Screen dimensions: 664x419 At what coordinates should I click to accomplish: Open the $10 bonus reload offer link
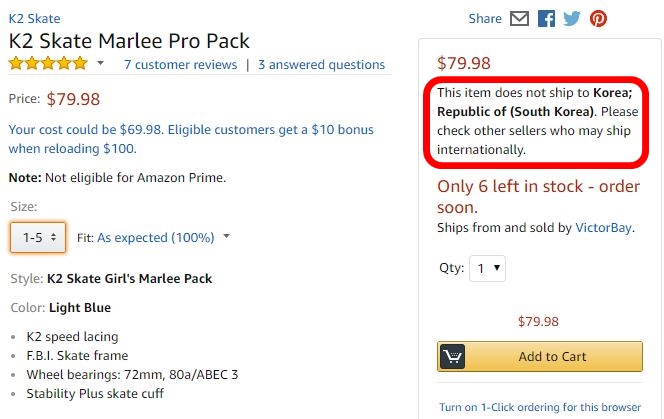(x=191, y=139)
